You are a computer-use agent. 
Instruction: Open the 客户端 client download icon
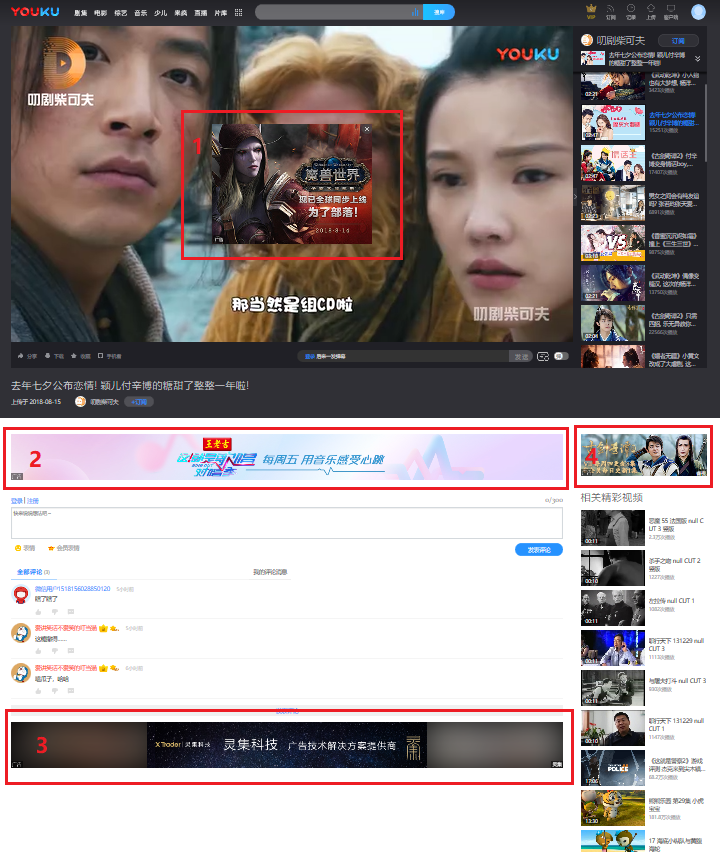point(671,11)
